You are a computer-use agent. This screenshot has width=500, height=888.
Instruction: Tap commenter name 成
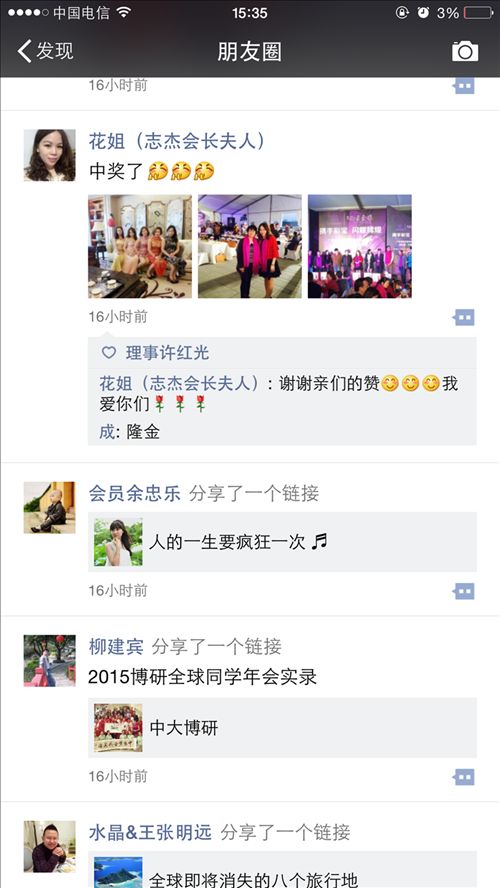106,432
